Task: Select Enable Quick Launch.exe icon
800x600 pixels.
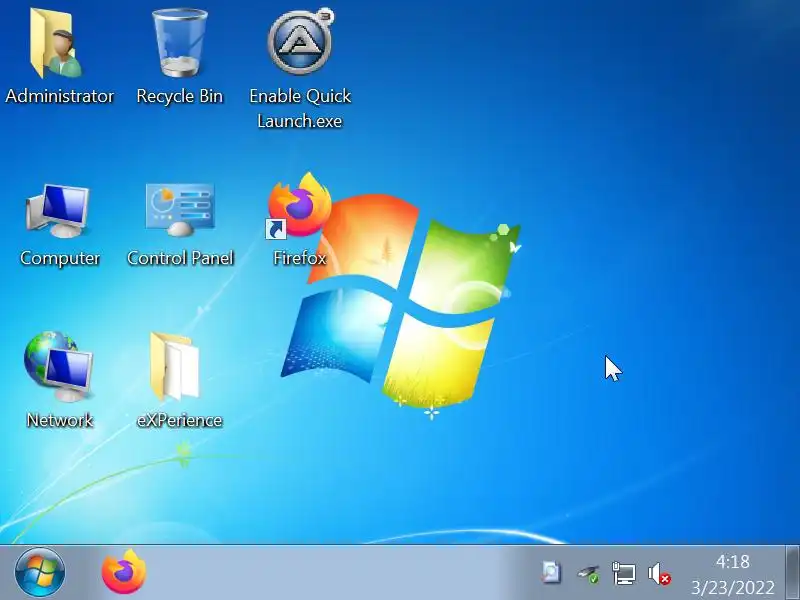Action: point(301,42)
